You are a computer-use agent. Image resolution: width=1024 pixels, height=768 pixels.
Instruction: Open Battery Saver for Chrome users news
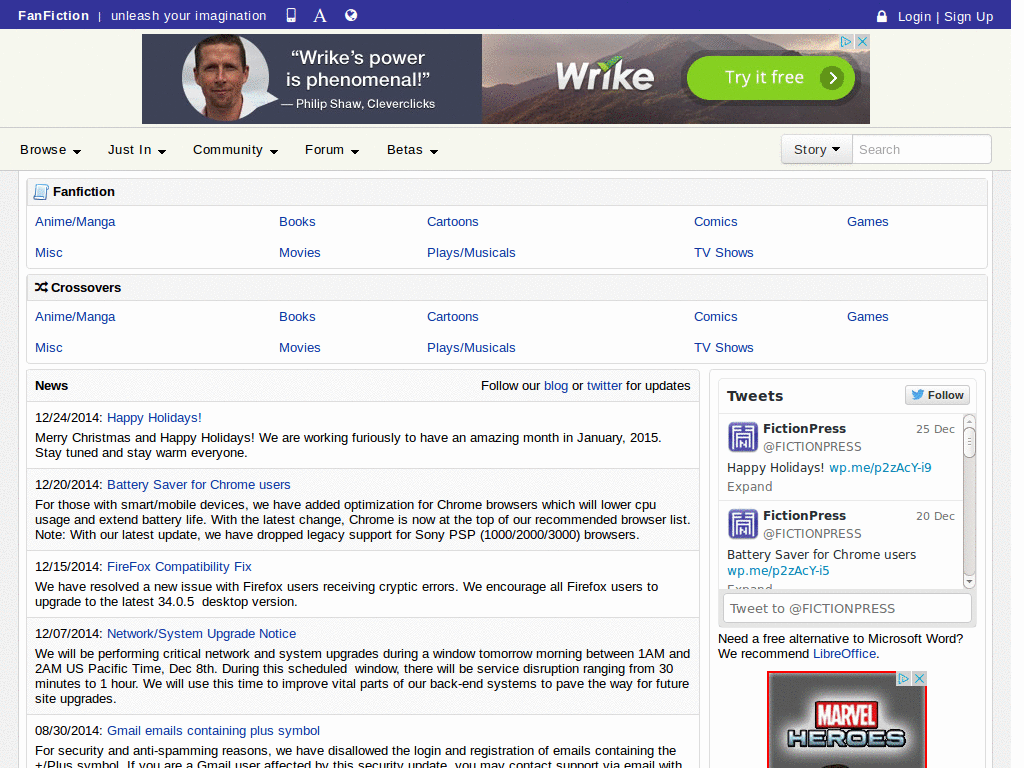(199, 485)
